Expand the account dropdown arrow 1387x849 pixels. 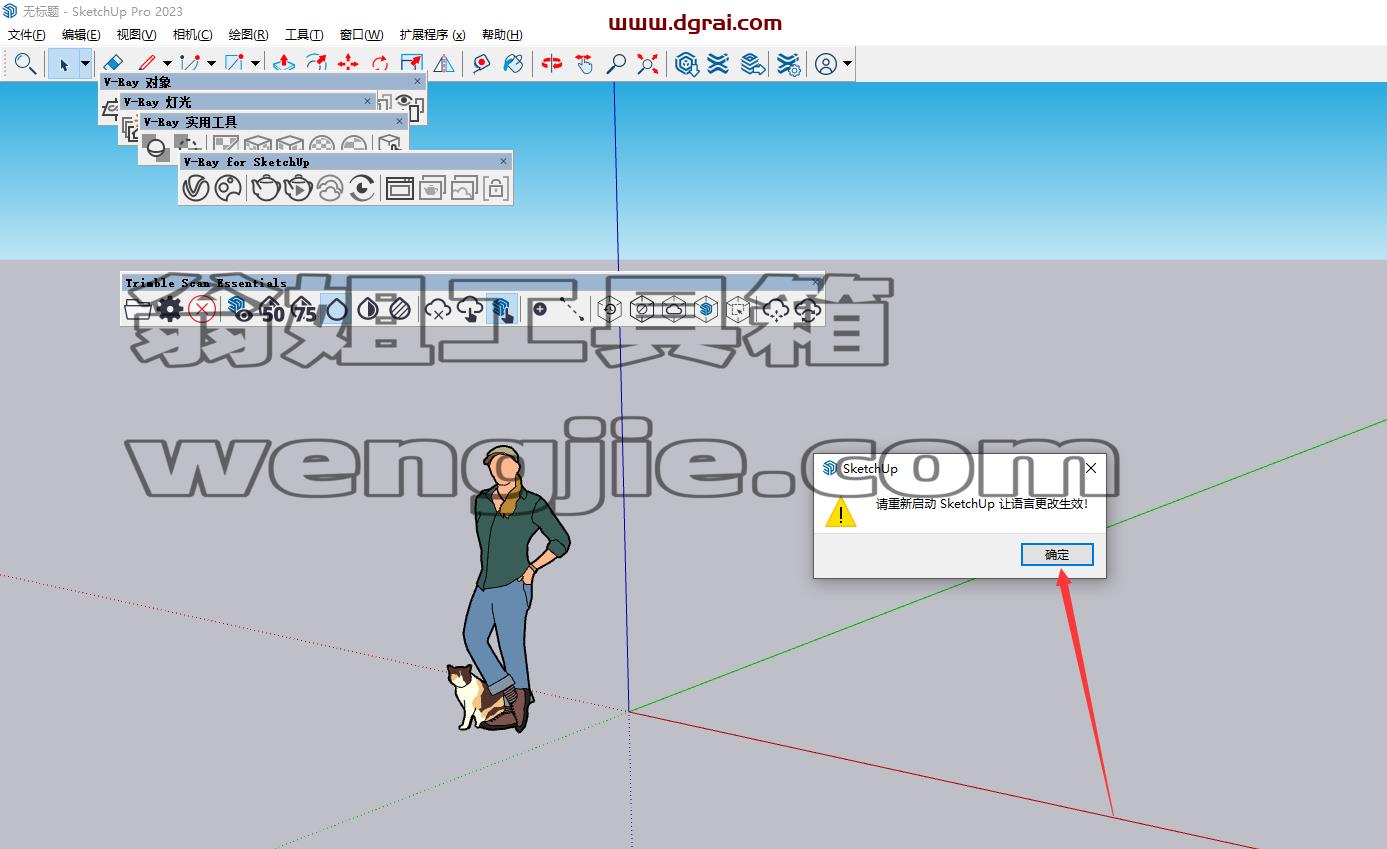click(x=847, y=64)
